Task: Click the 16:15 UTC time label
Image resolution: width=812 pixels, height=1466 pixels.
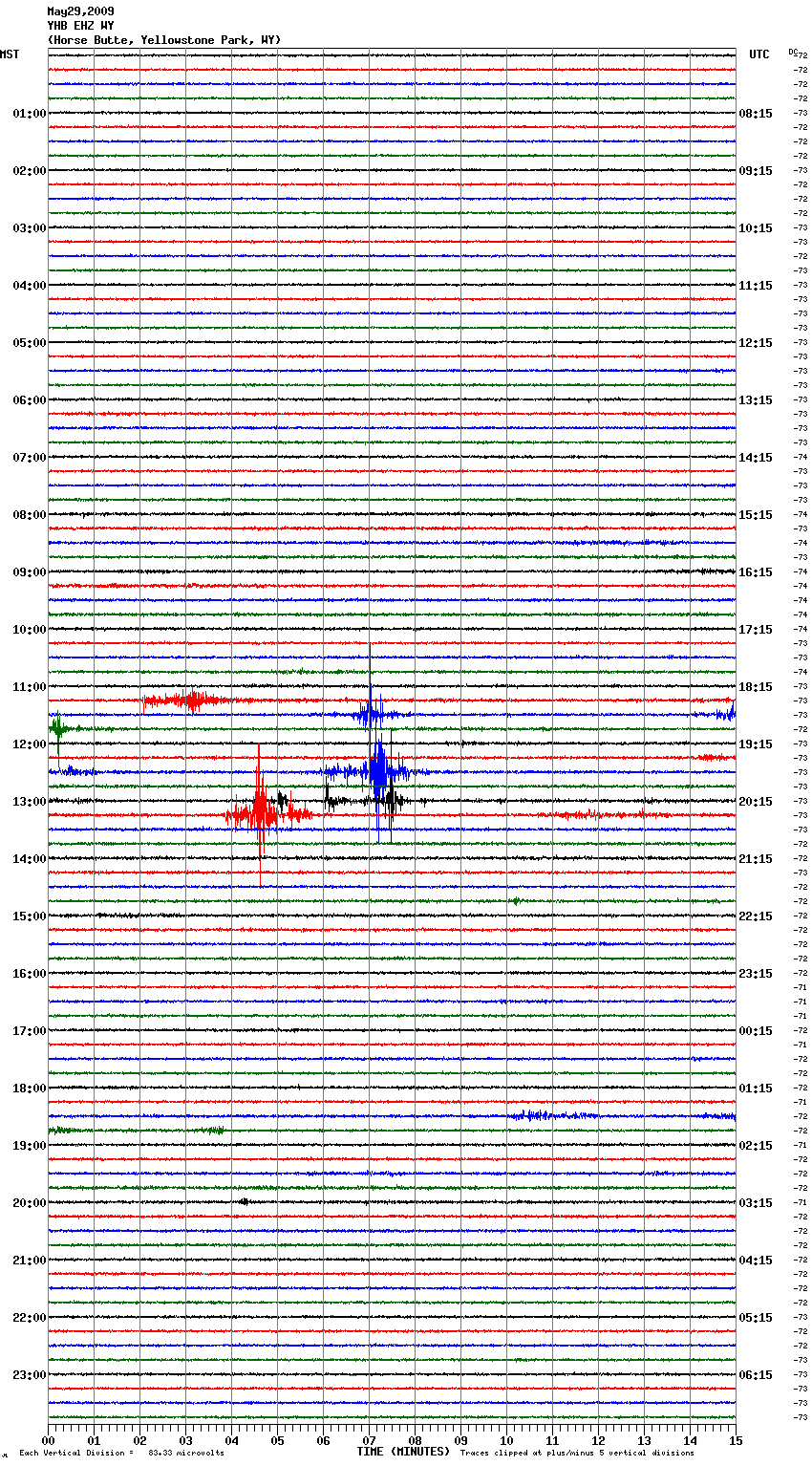Action: 756,572
